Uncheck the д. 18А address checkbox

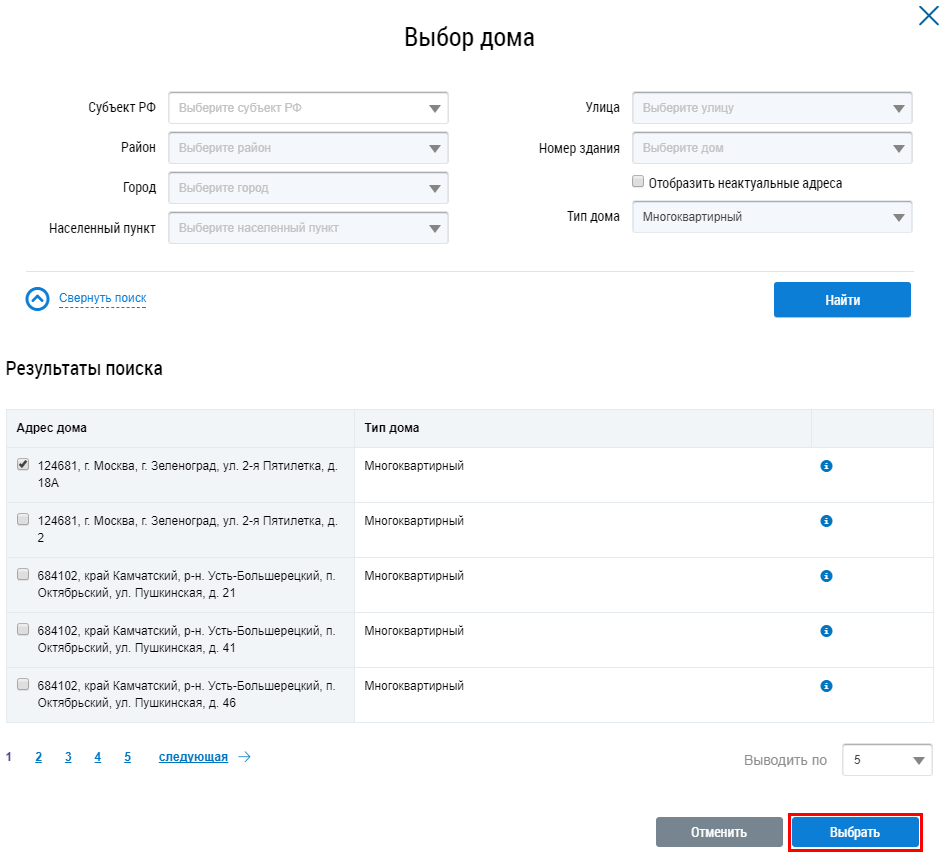pyautogui.click(x=23, y=464)
